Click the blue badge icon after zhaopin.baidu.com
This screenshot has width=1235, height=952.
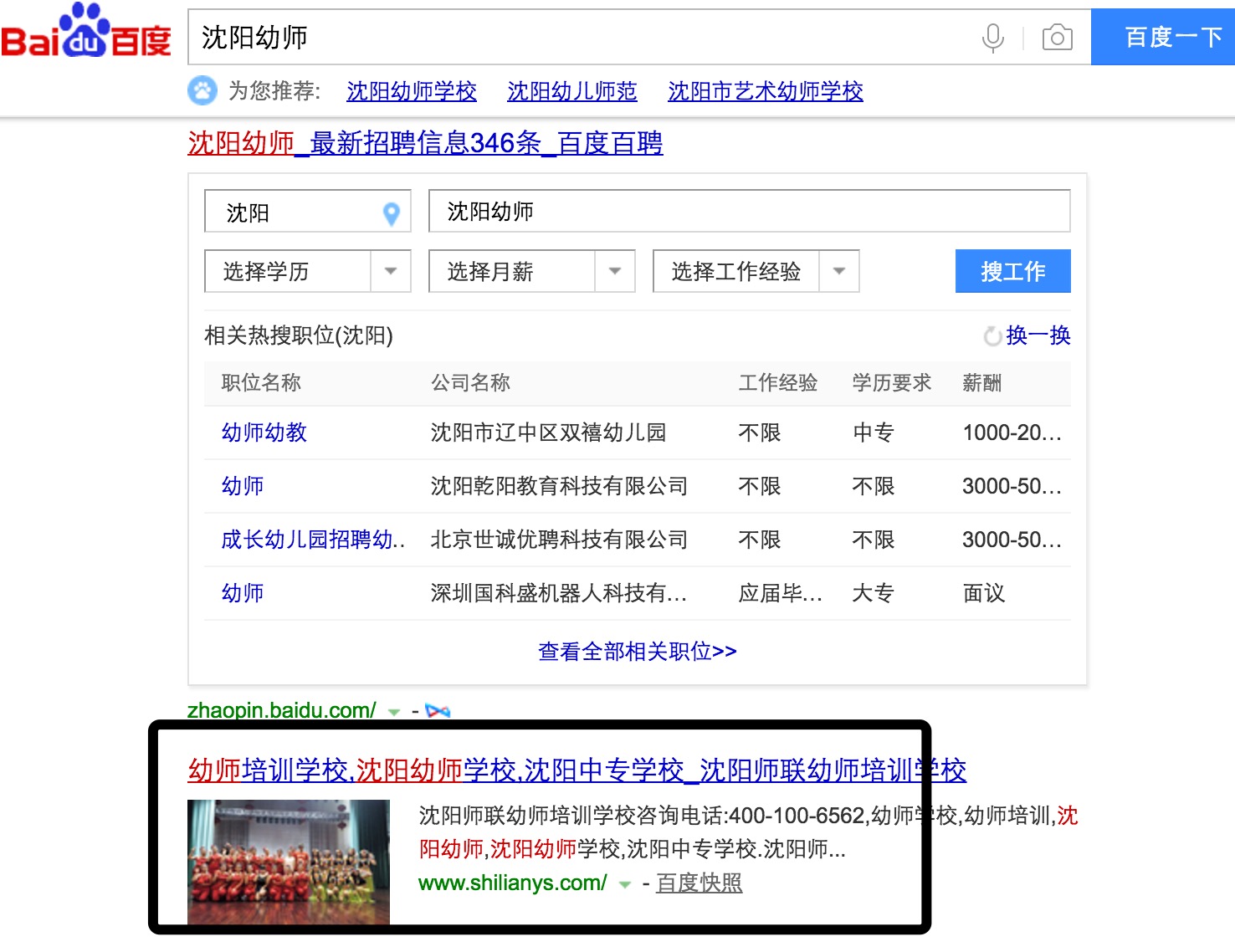click(x=438, y=711)
